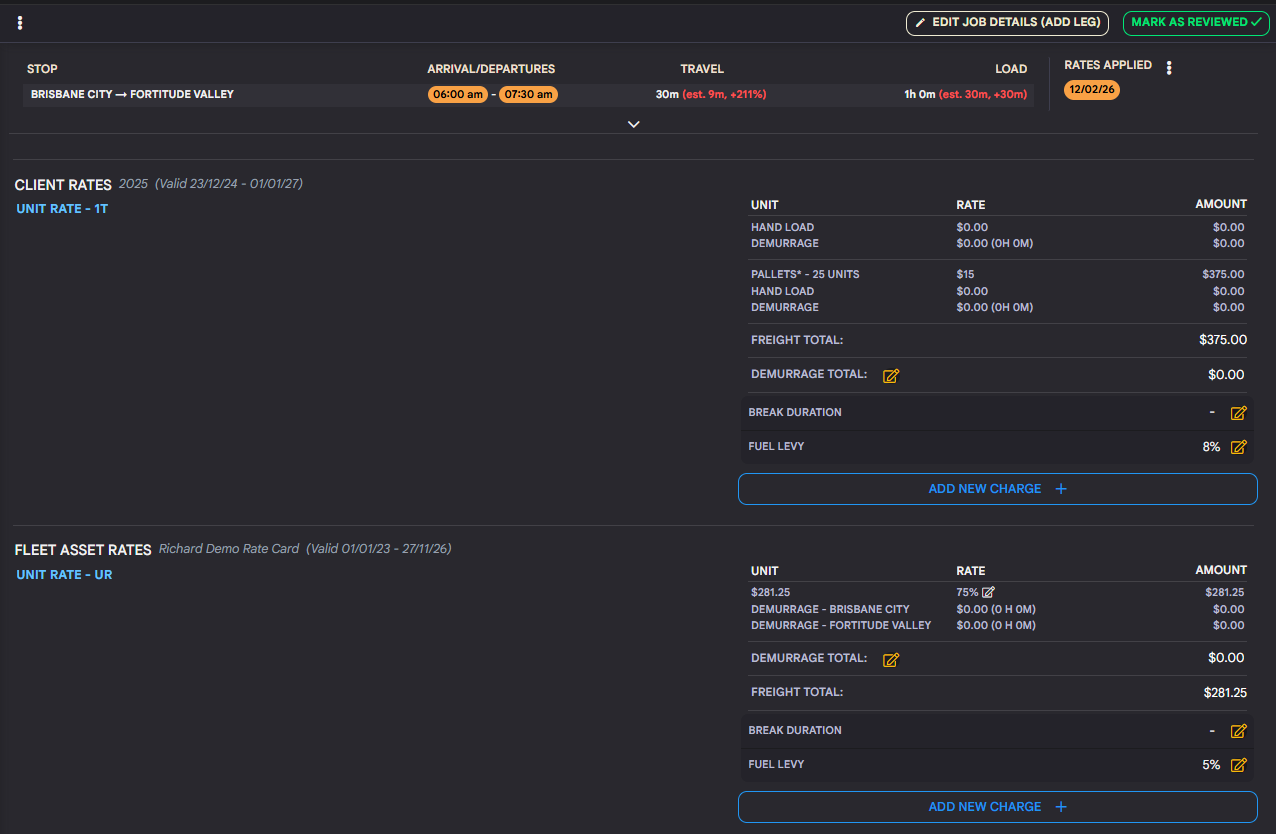The height and width of the screenshot is (834, 1276).
Task: Click the Rates Applied label
Action: click(x=1108, y=65)
